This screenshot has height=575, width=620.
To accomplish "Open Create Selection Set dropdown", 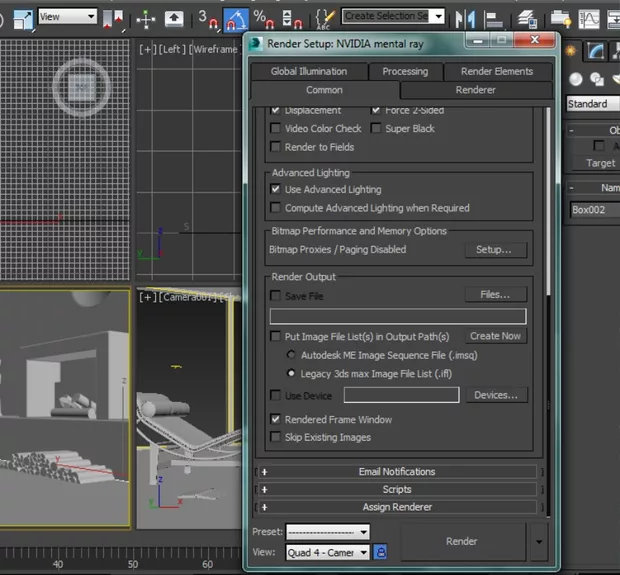I will 439,16.
